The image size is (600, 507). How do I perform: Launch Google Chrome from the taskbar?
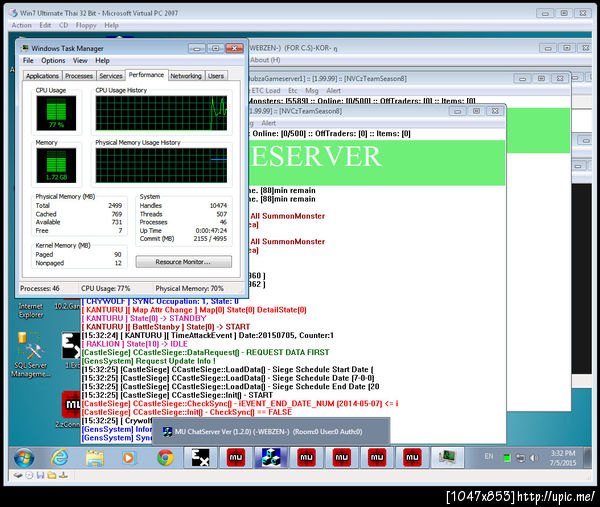pos(165,458)
